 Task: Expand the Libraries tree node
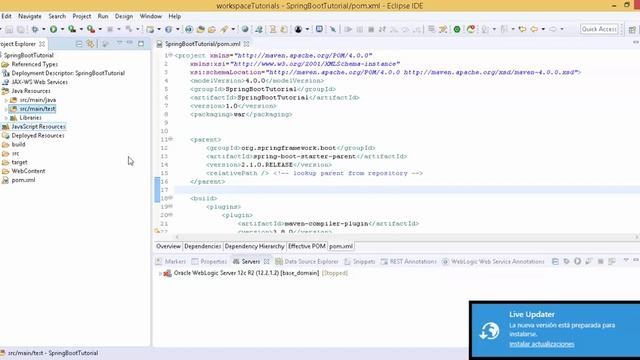[x=6, y=118]
